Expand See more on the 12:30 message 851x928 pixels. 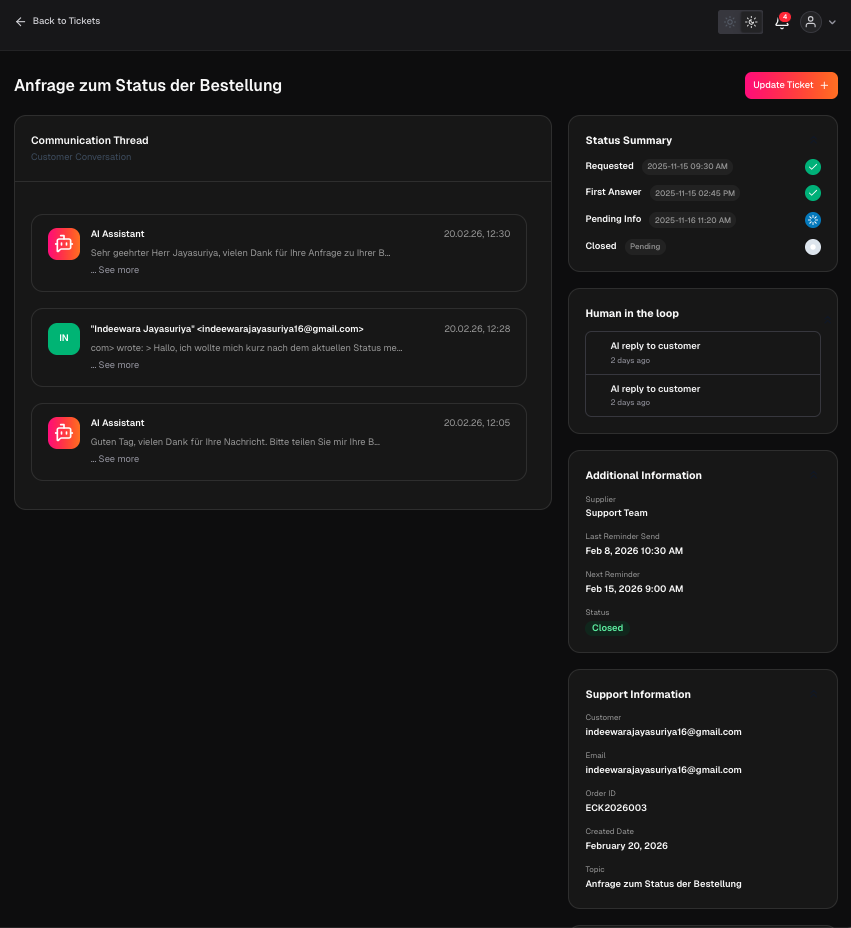[118, 270]
